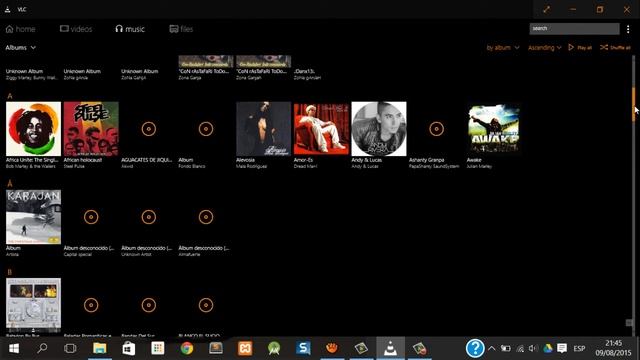Open the home tab
640x360 pixels.
20,29
